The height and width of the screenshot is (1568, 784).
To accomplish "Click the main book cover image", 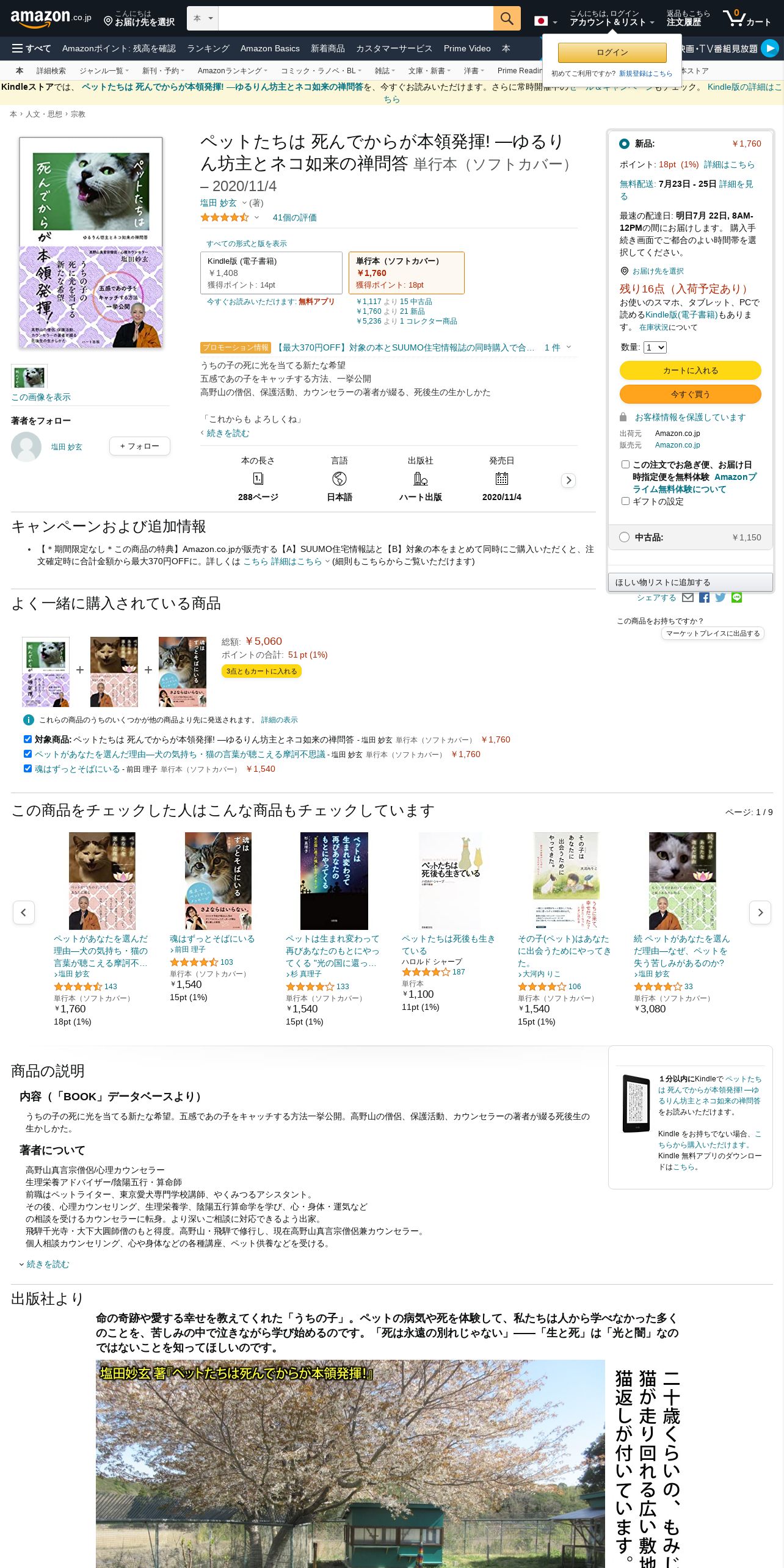I will [91, 243].
